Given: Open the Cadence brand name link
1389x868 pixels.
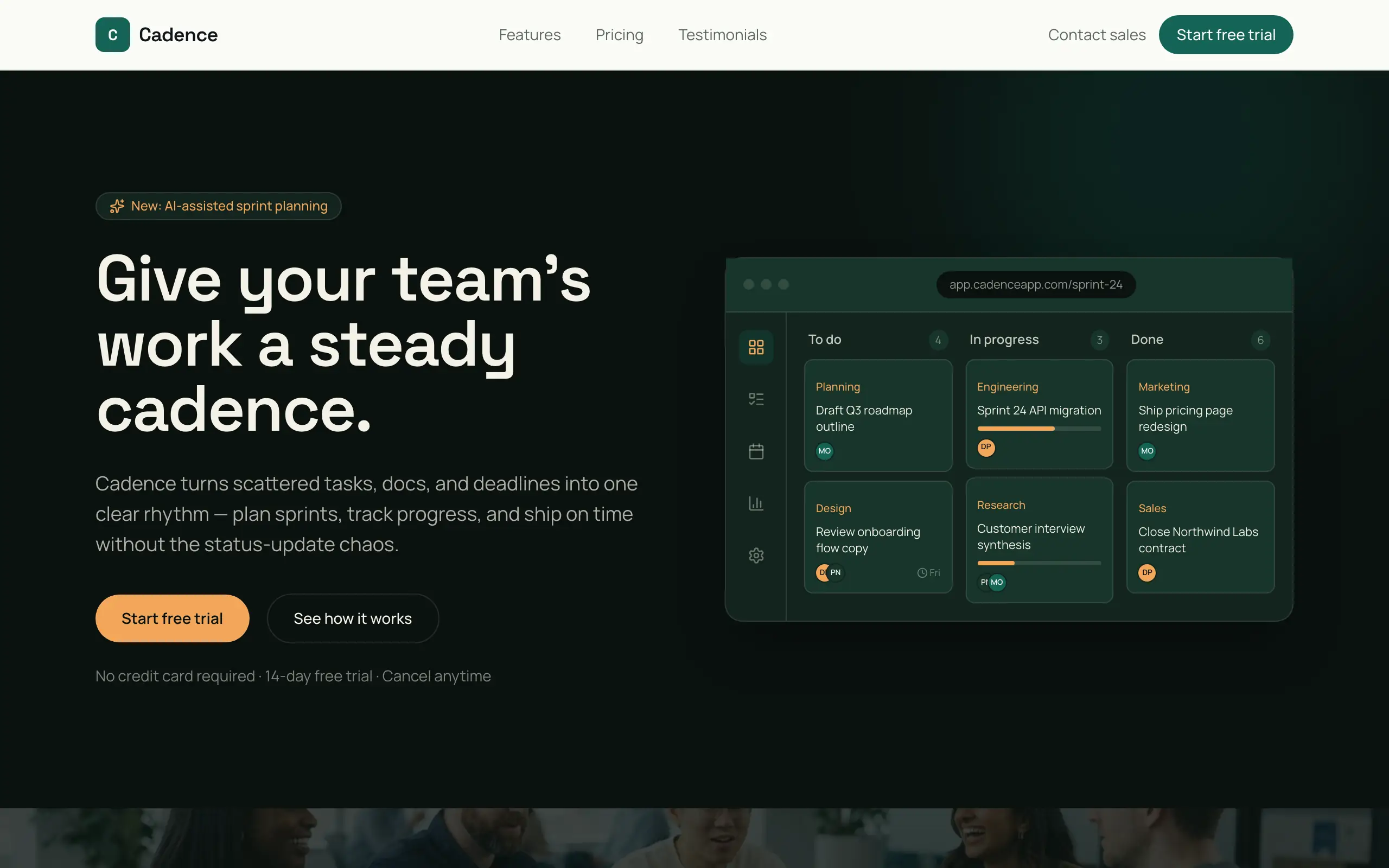Looking at the screenshot, I should pyautogui.click(x=178, y=34).
